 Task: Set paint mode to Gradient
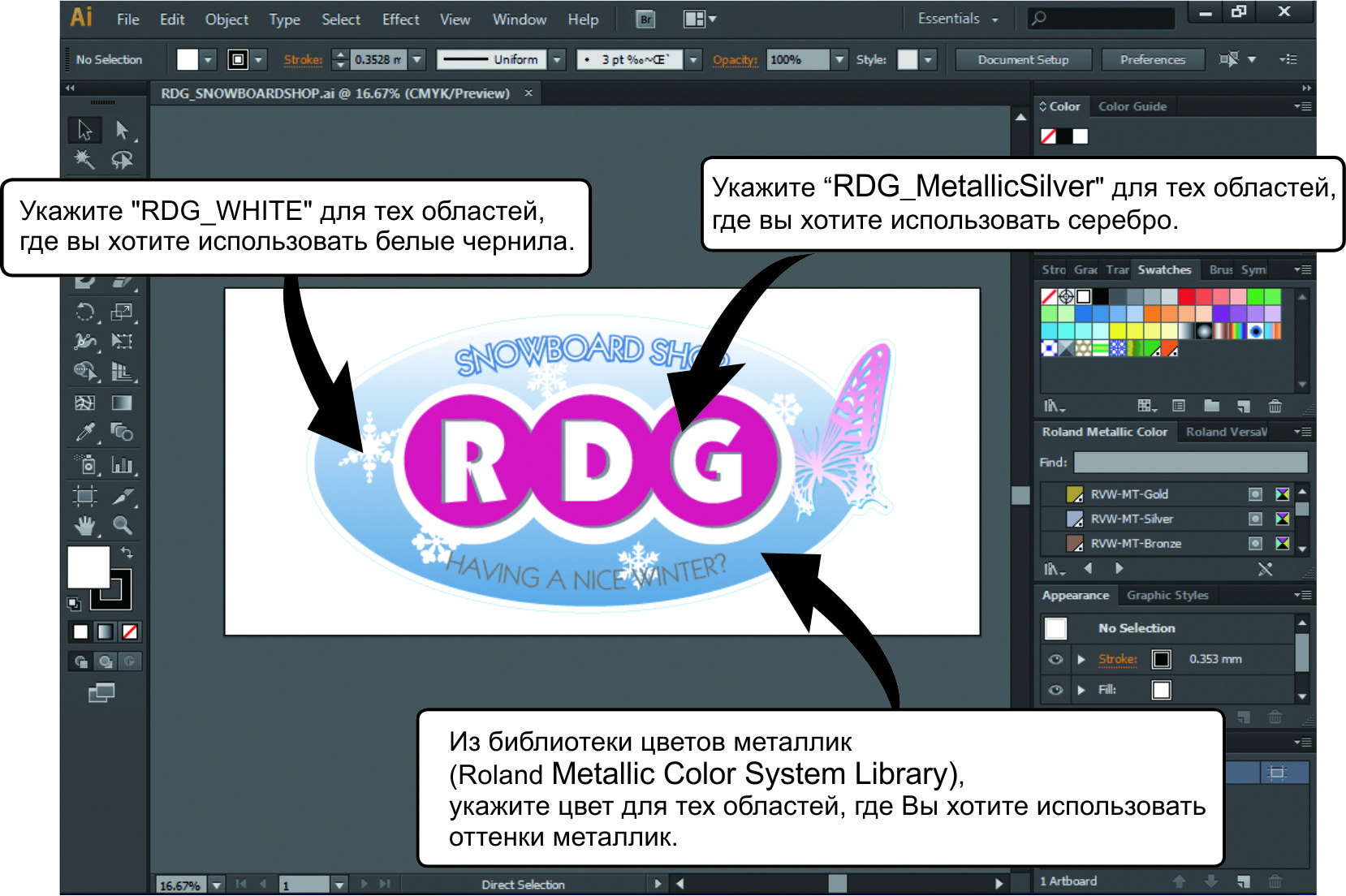106,631
